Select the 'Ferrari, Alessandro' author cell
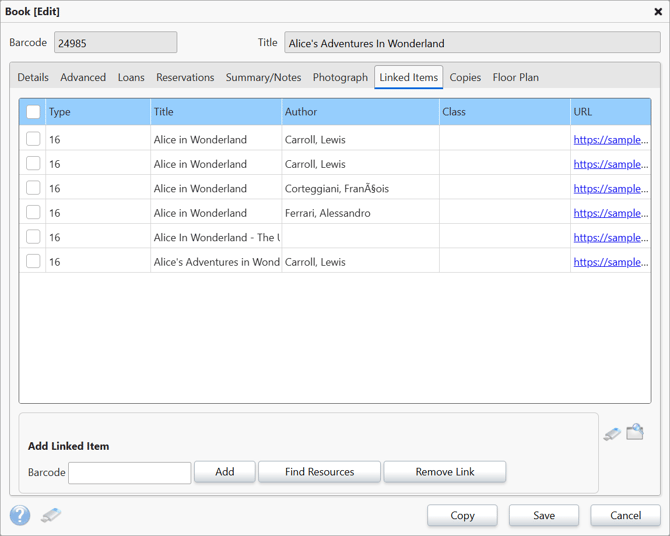670x536 pixels. (360, 213)
